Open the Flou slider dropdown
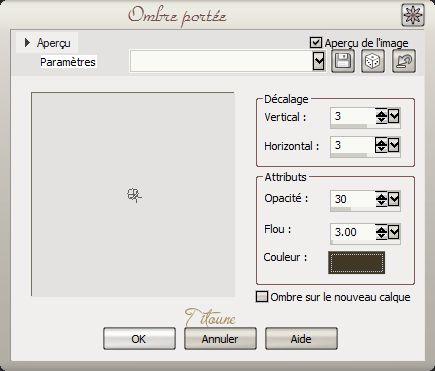The width and height of the screenshot is (435, 371). pos(394,232)
